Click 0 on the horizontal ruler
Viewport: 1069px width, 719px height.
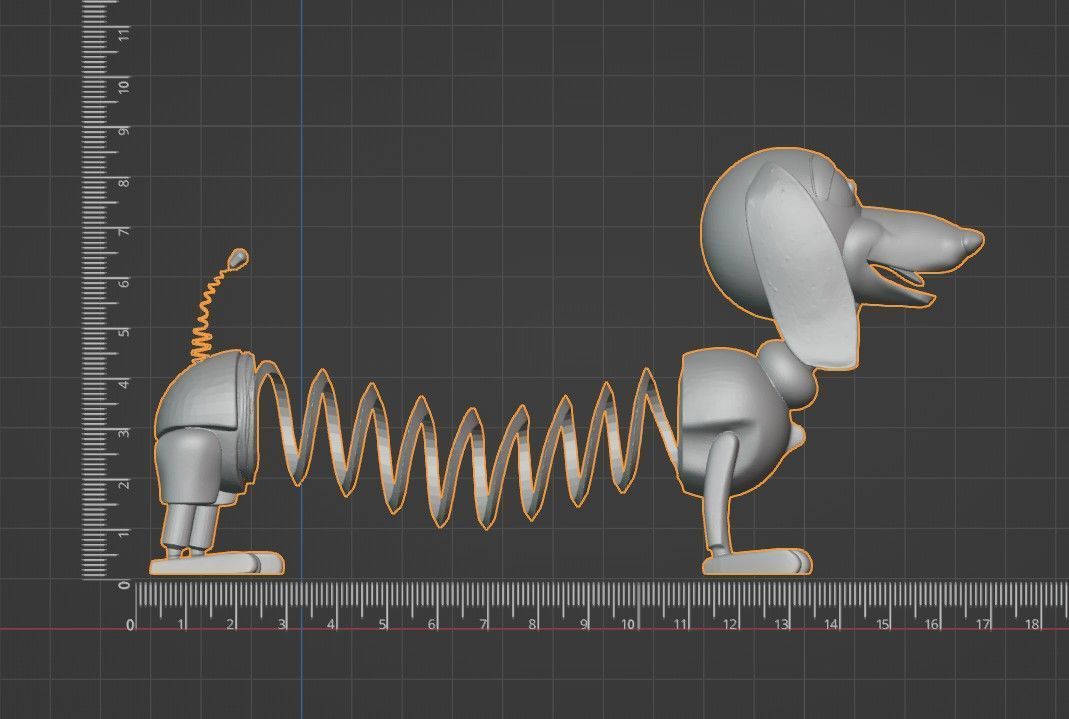[130, 625]
